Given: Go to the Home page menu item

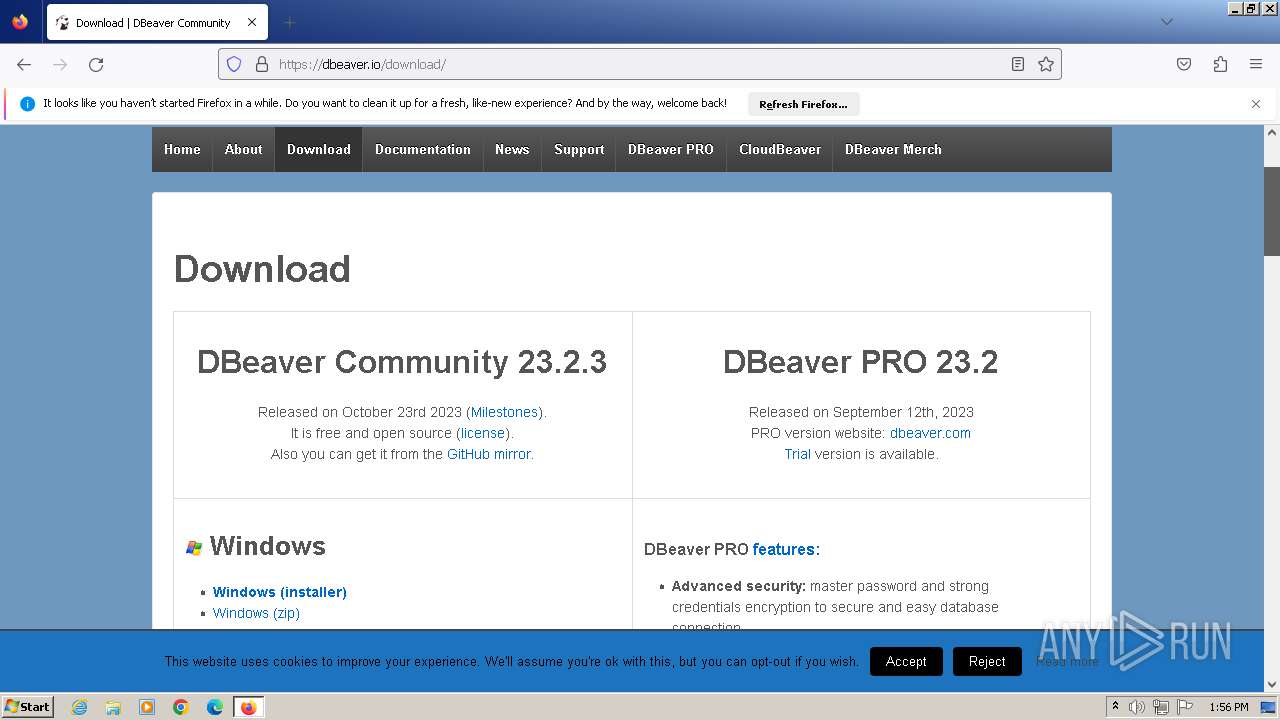Looking at the screenshot, I should pos(182,149).
